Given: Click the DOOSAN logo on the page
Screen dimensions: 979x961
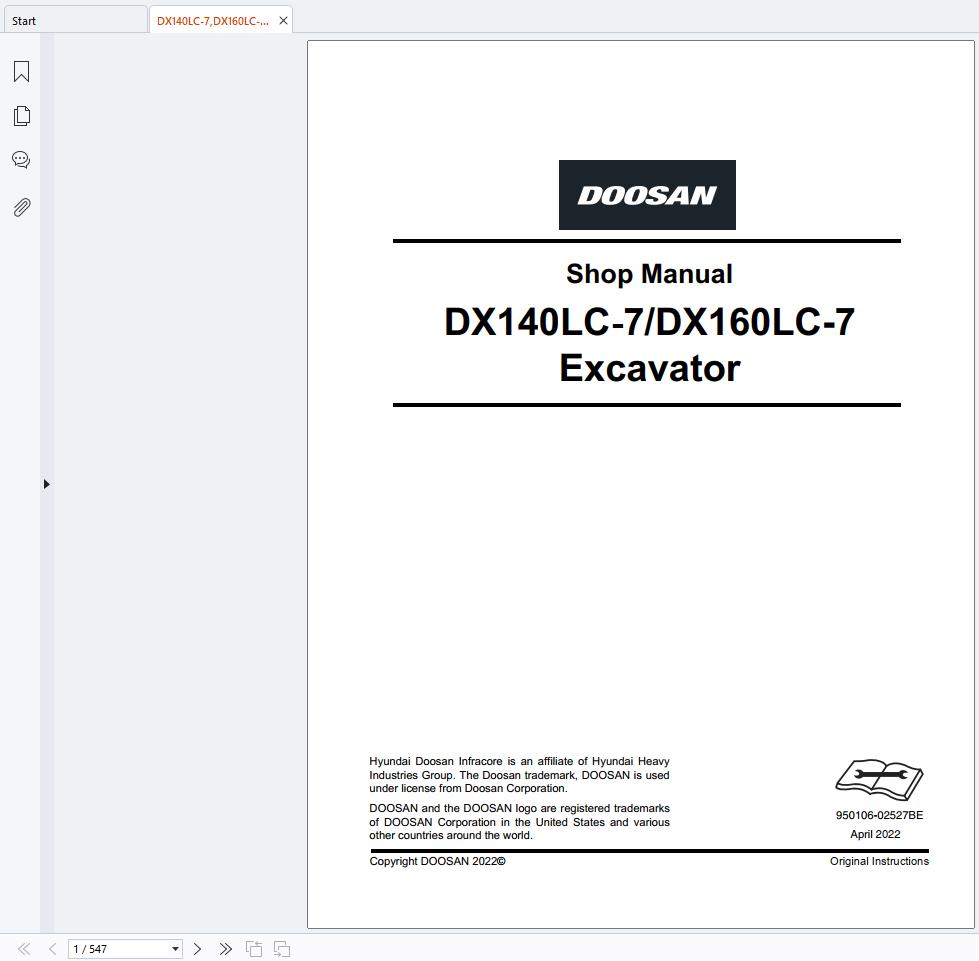Looking at the screenshot, I should click(647, 195).
